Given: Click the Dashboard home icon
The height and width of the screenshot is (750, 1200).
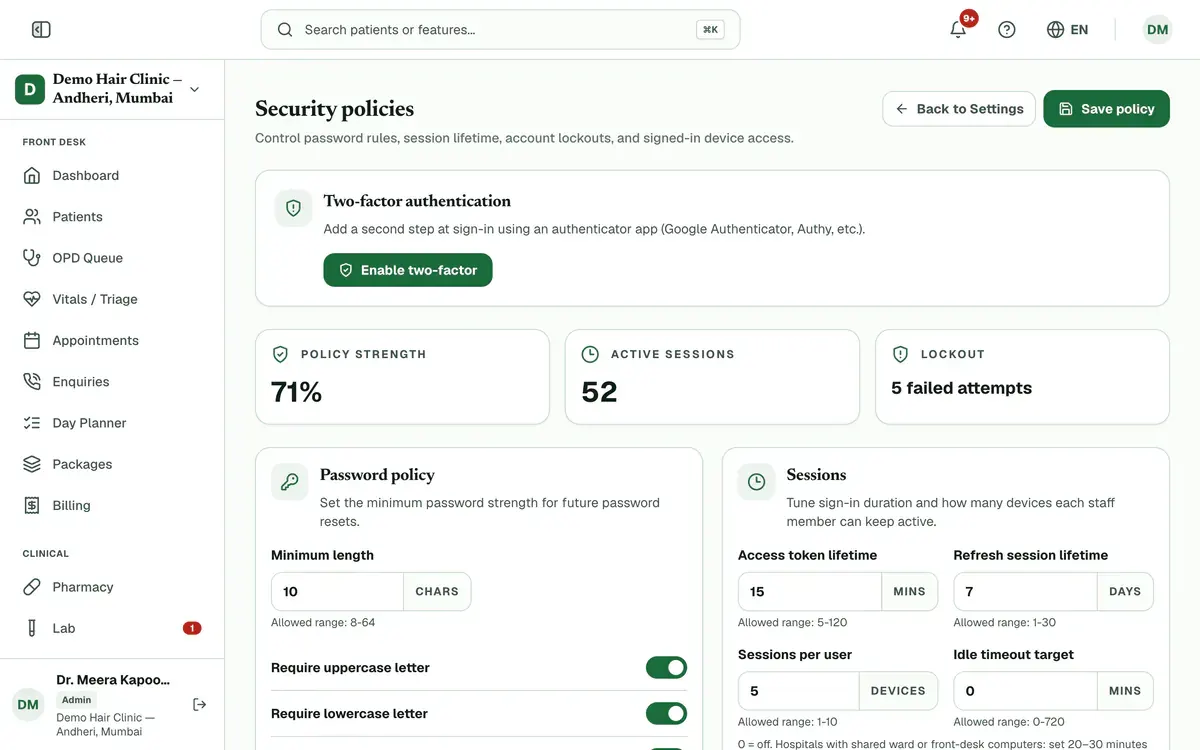Looking at the screenshot, I should click(x=32, y=175).
